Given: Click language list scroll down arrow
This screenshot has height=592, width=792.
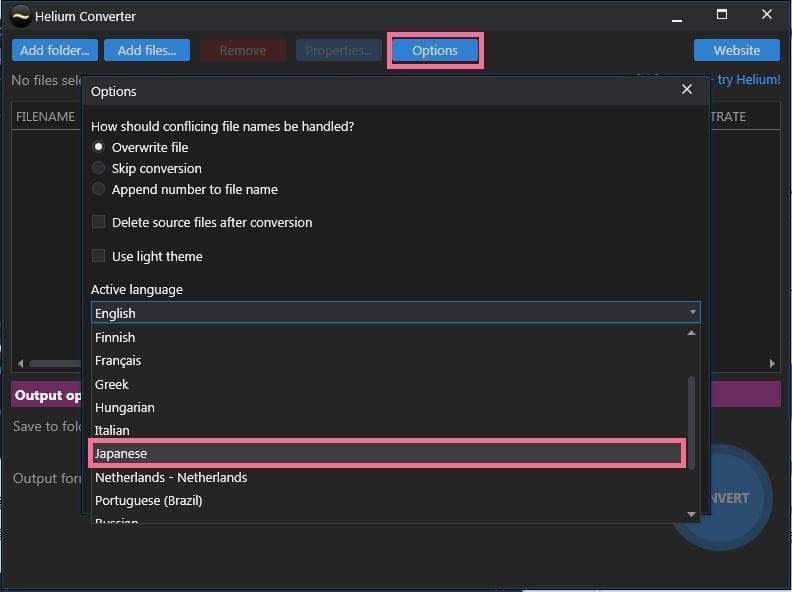Looking at the screenshot, I should 691,514.
